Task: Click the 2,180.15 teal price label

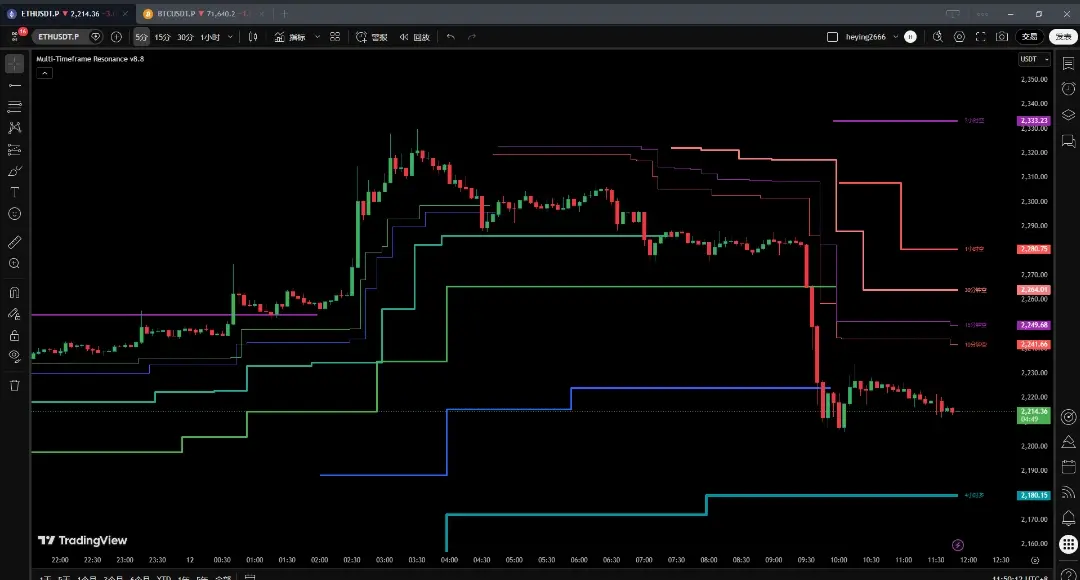Action: pyautogui.click(x=1033, y=495)
